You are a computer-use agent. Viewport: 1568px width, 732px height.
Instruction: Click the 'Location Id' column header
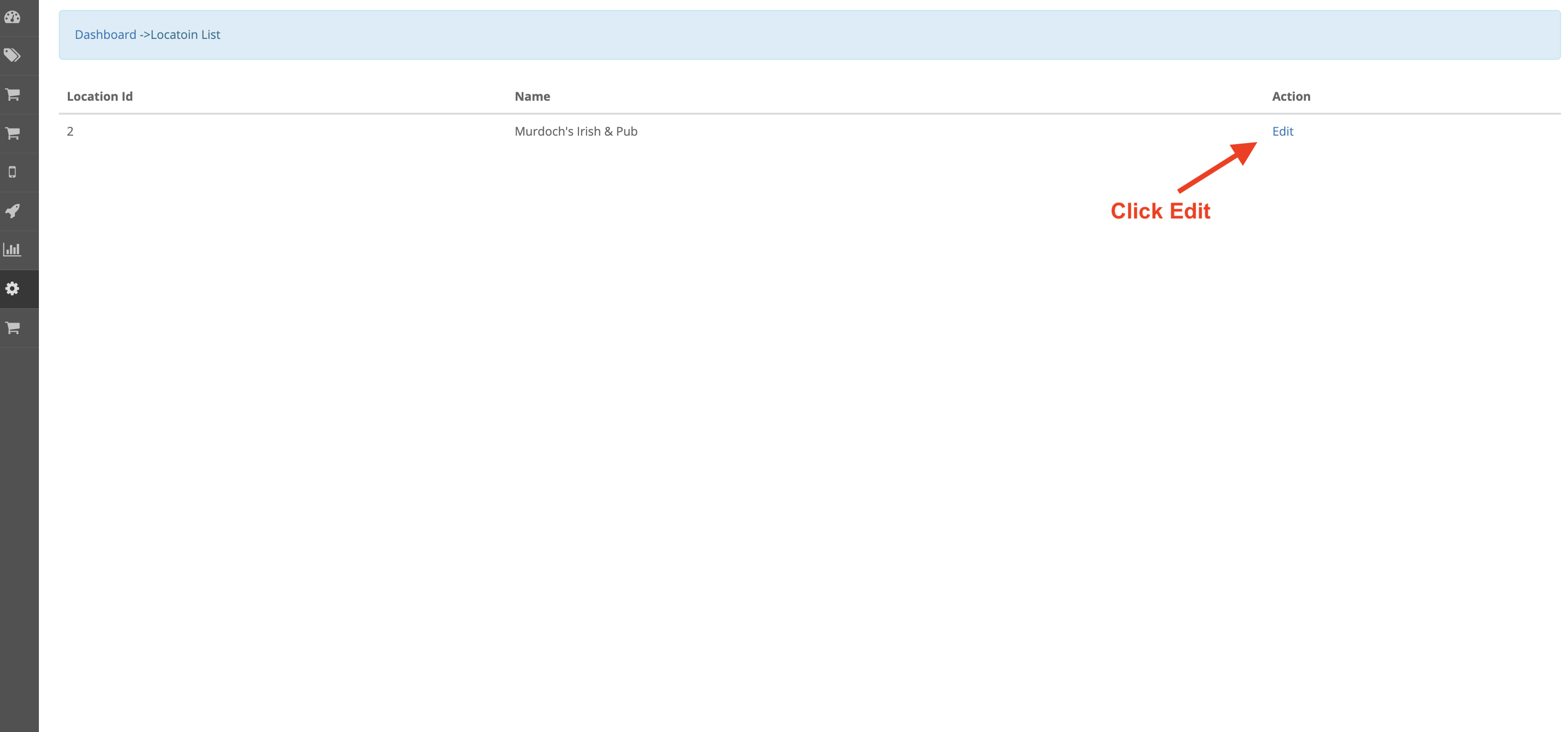click(100, 96)
